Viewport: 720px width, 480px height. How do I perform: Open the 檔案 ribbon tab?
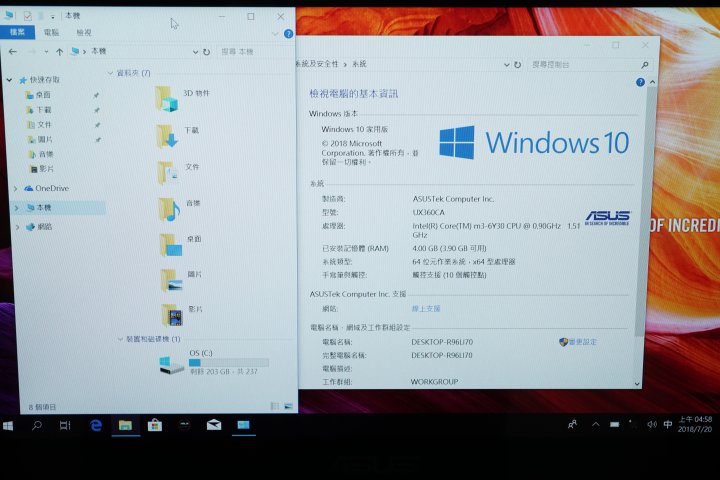click(17, 32)
